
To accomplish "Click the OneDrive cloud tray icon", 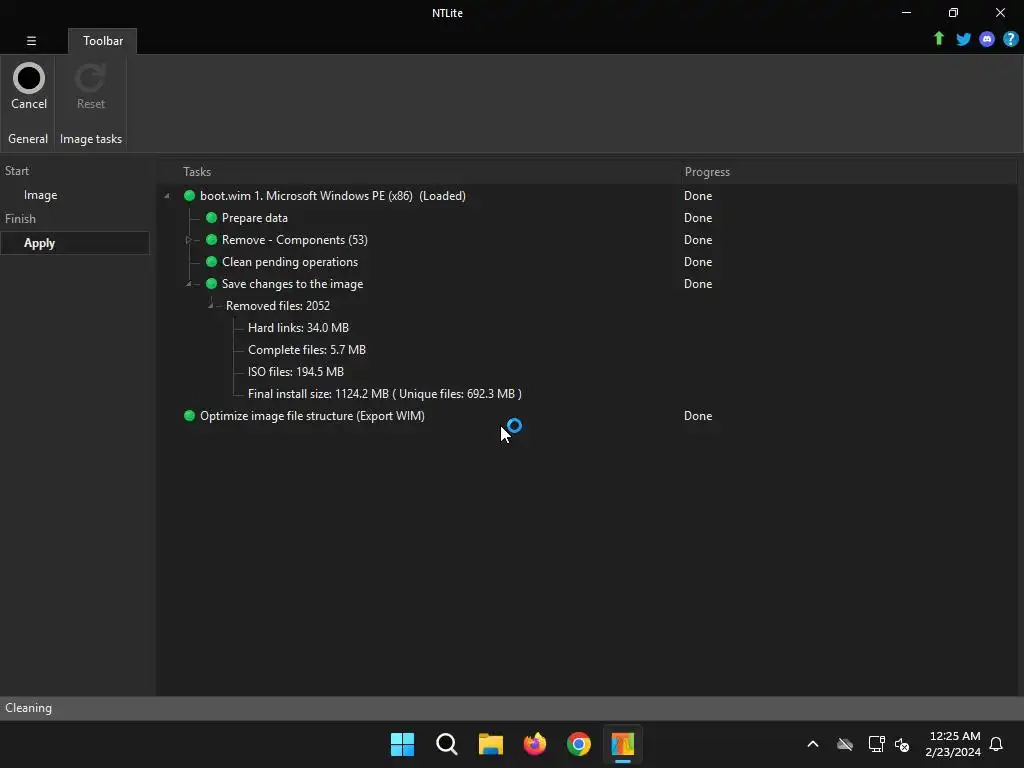I will pos(845,744).
